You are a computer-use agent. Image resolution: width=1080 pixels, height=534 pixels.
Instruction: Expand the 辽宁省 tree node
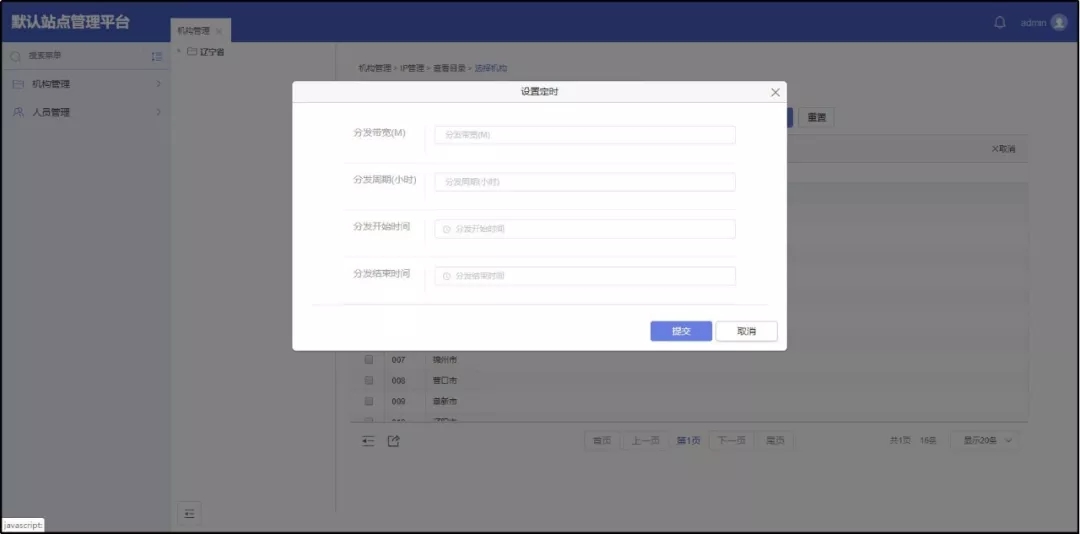[179, 52]
